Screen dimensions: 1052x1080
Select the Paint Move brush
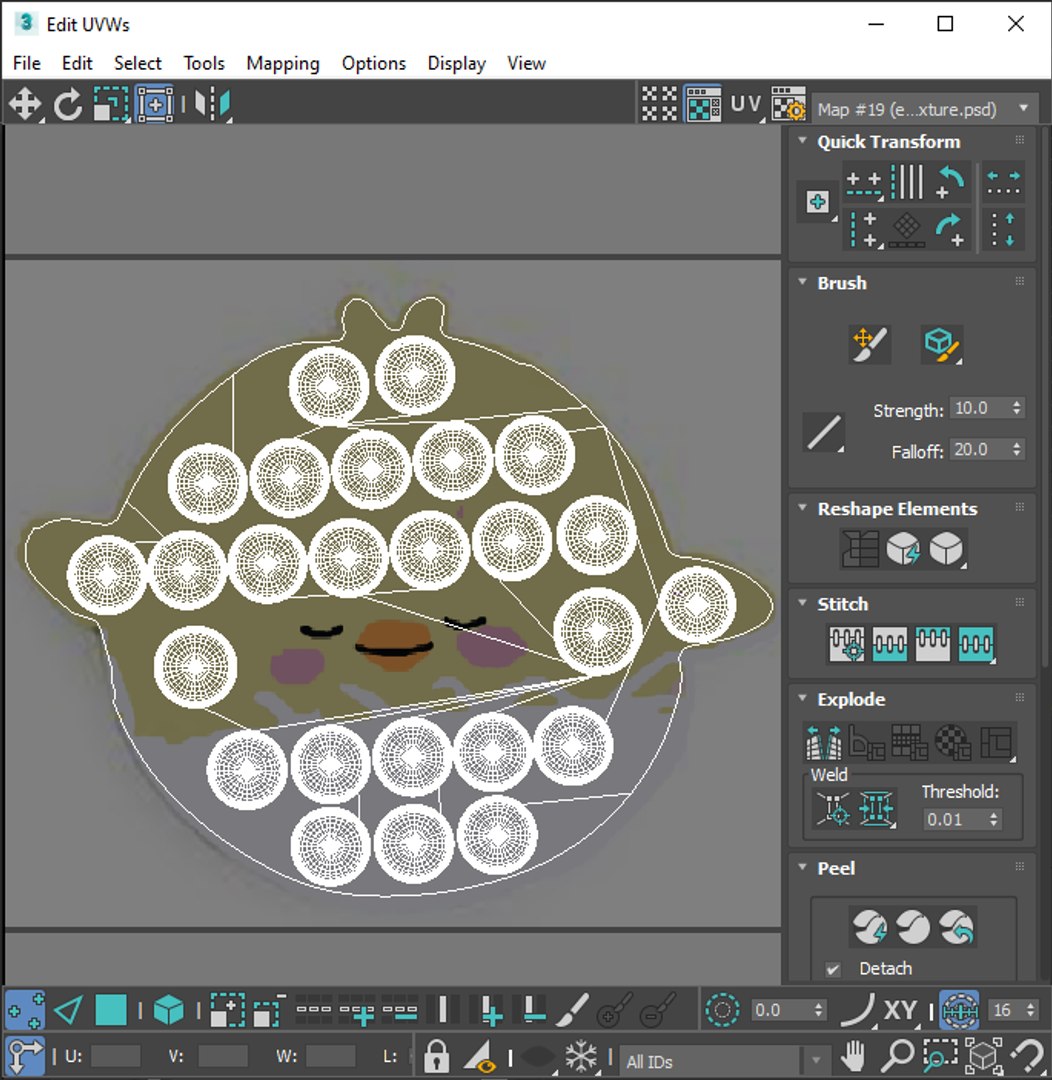[869, 344]
